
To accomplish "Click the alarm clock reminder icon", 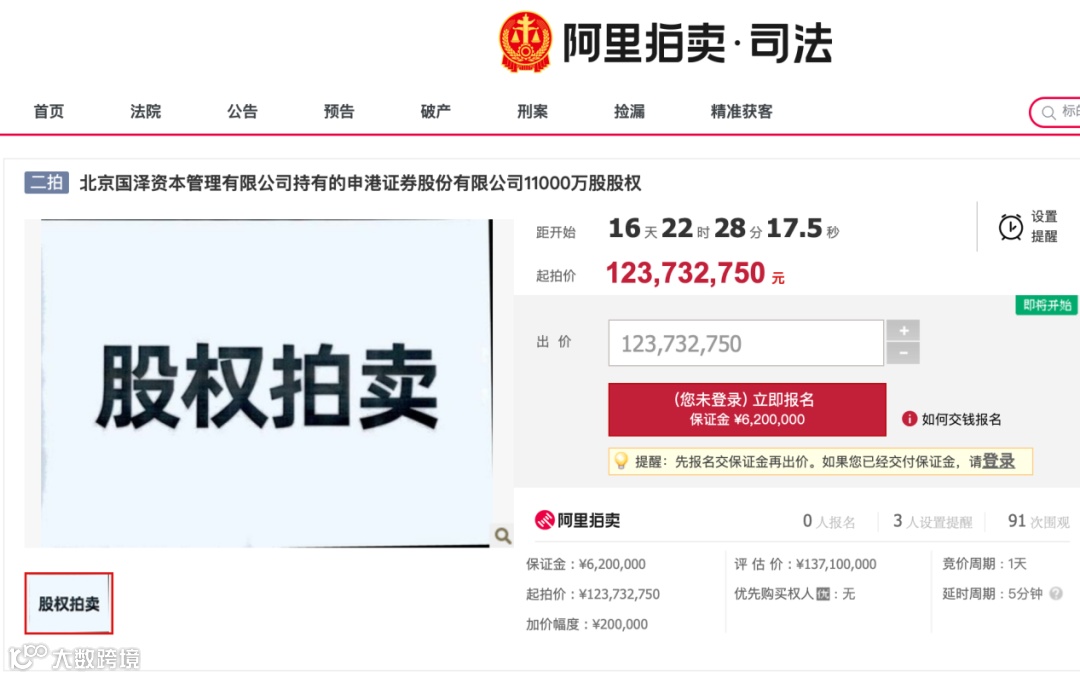I will (1010, 227).
